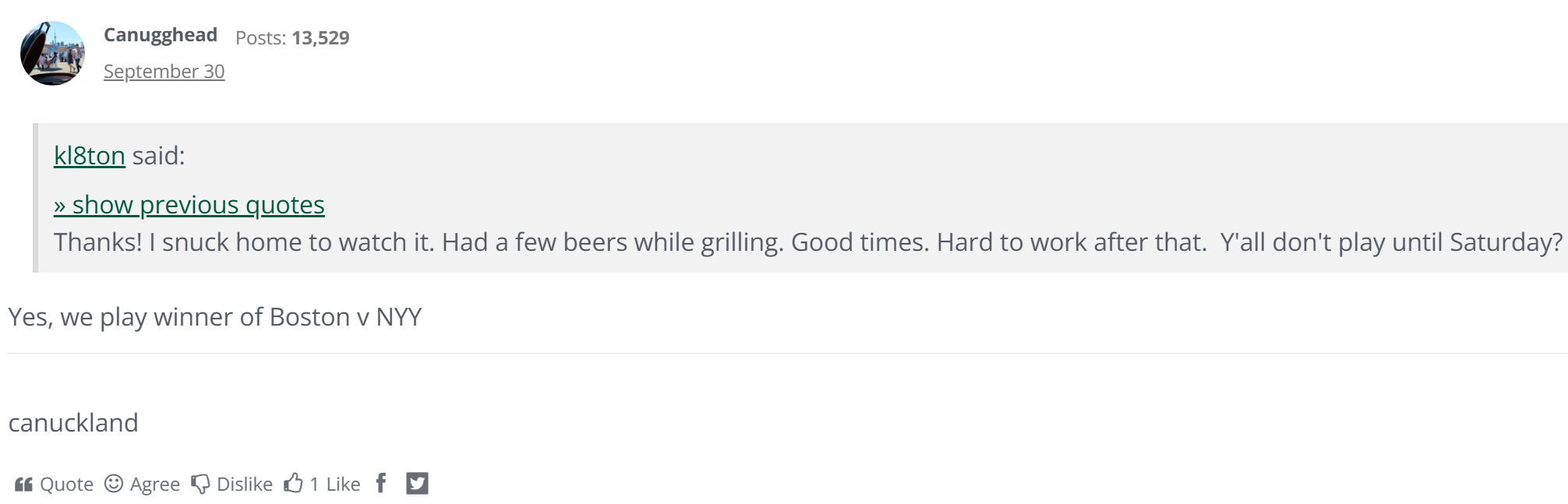Viewport: 1568px width, 504px height.
Task: Click the word said in the quote header
Action: (x=158, y=156)
